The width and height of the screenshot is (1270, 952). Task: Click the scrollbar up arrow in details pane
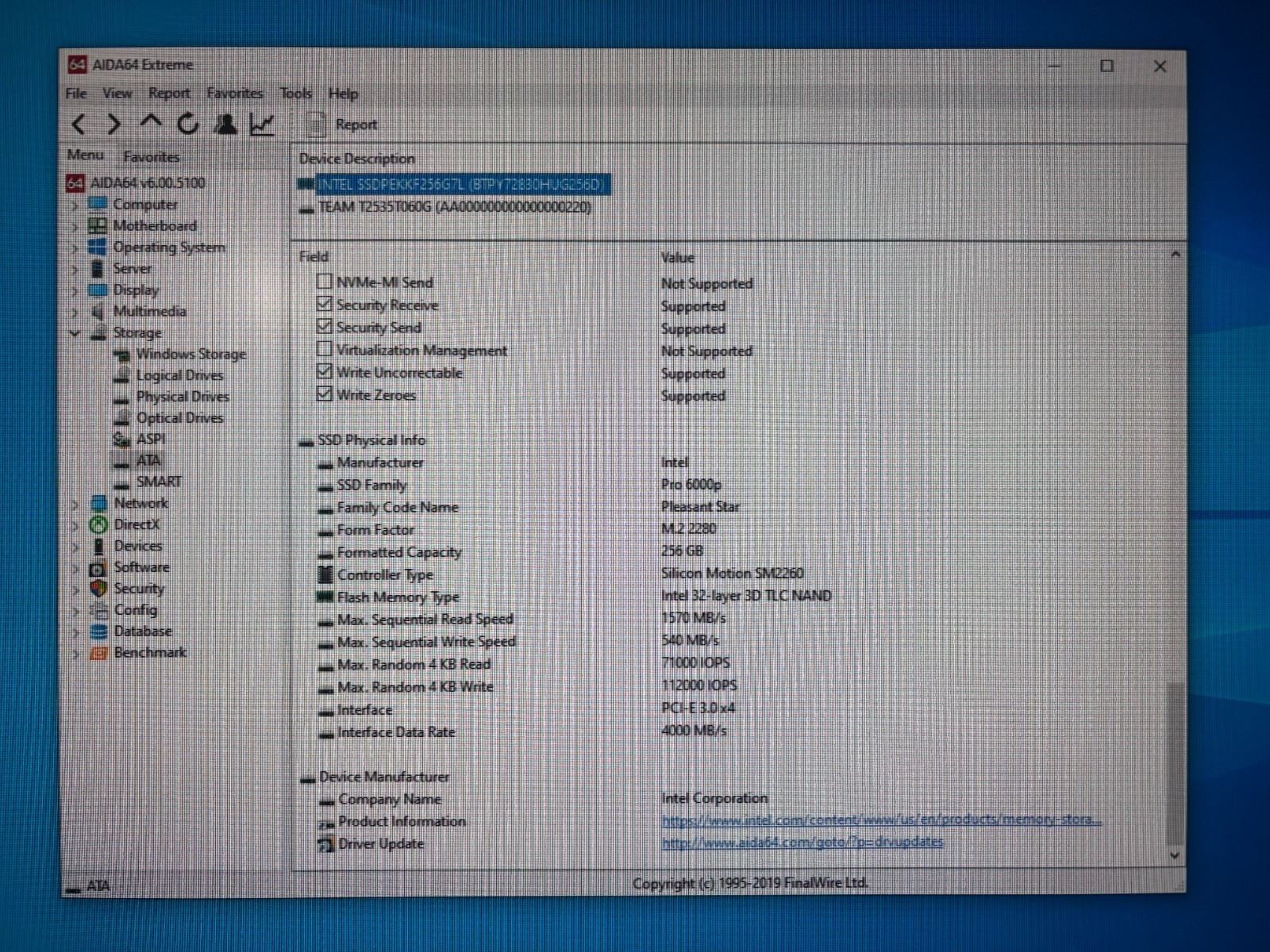(x=1176, y=255)
